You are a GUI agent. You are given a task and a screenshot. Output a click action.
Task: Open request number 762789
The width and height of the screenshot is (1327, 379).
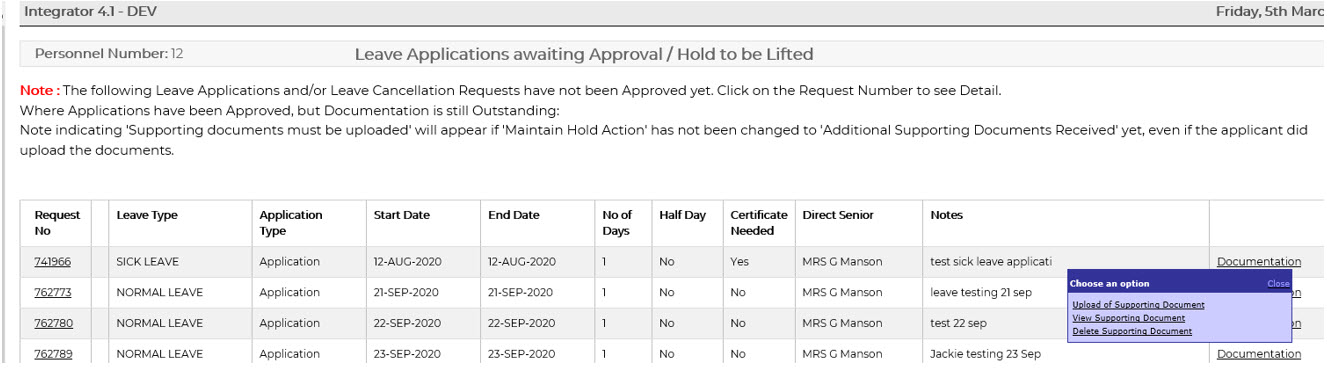coord(53,354)
